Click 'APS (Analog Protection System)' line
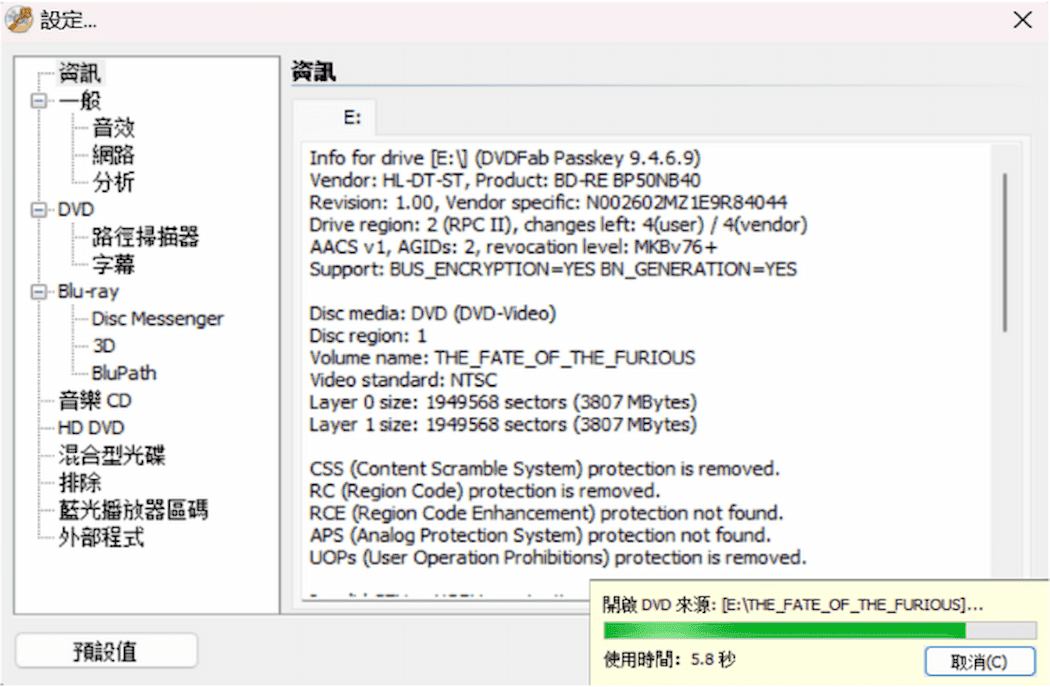 coord(540,535)
